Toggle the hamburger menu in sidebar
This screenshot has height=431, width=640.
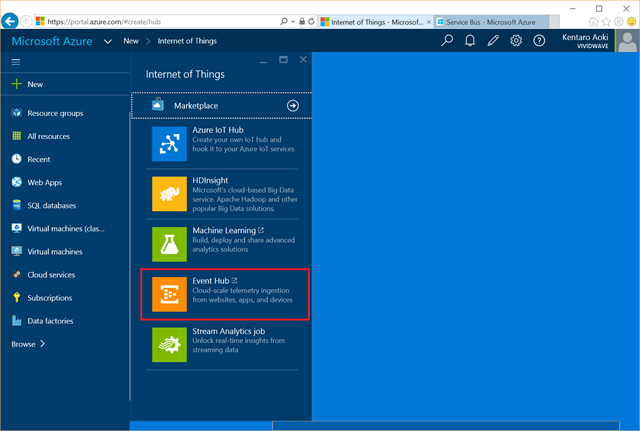(16, 62)
